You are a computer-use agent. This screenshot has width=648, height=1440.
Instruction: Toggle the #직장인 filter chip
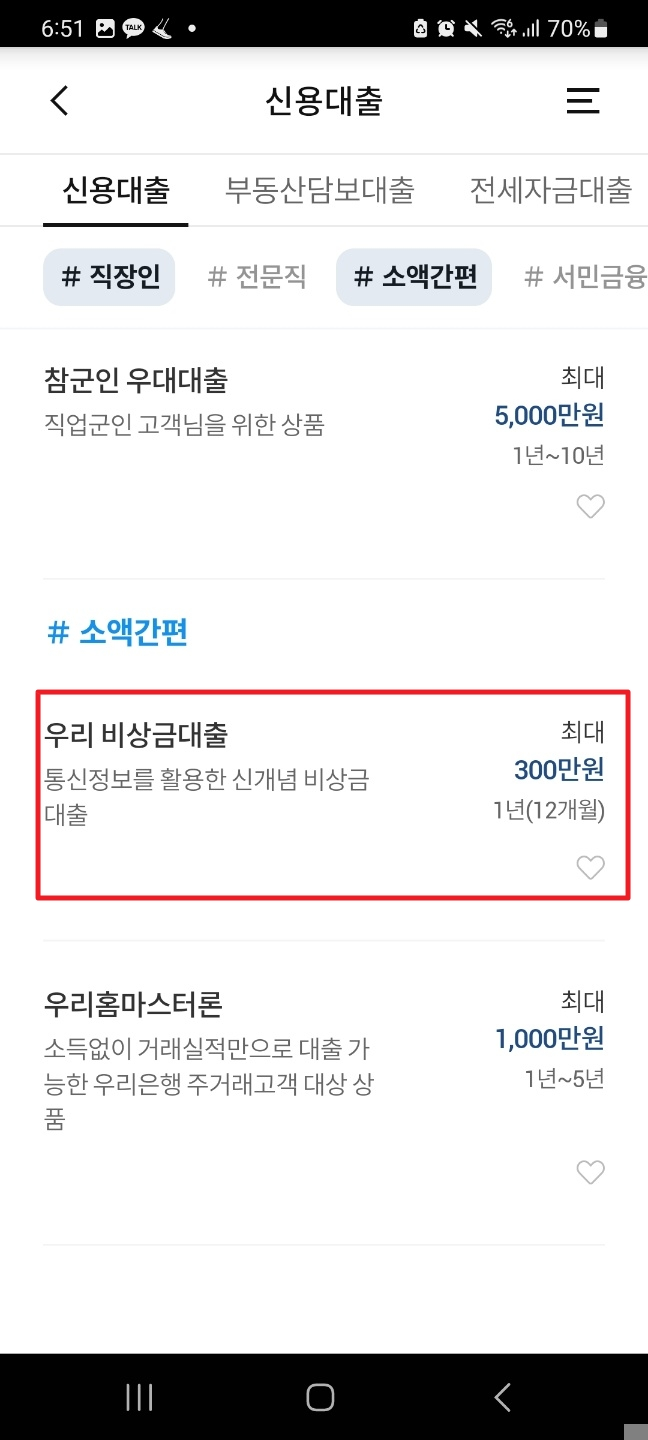[x=108, y=277]
